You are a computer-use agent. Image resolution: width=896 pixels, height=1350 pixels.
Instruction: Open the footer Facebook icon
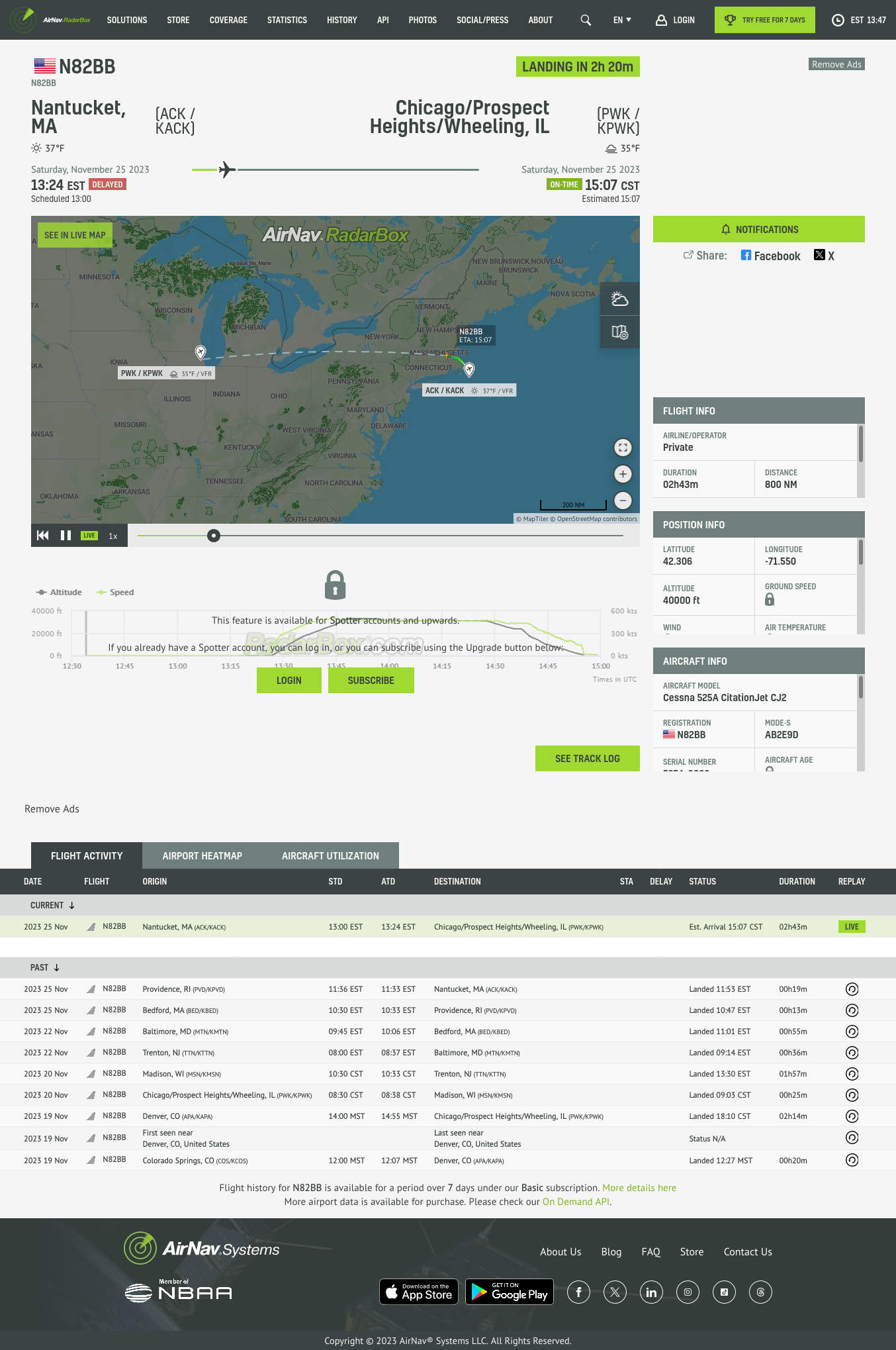click(x=578, y=1292)
